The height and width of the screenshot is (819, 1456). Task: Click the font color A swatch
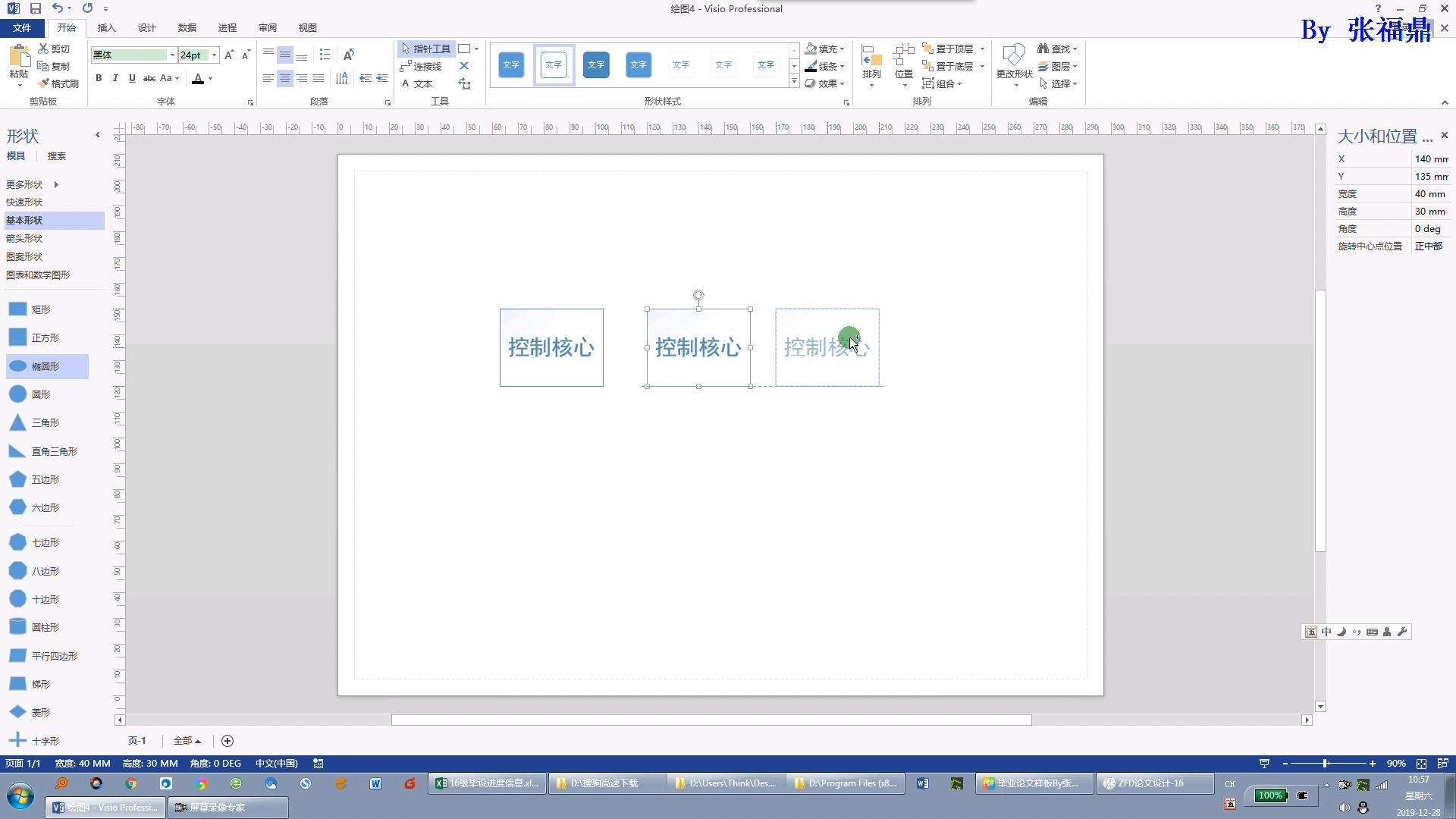click(x=198, y=78)
